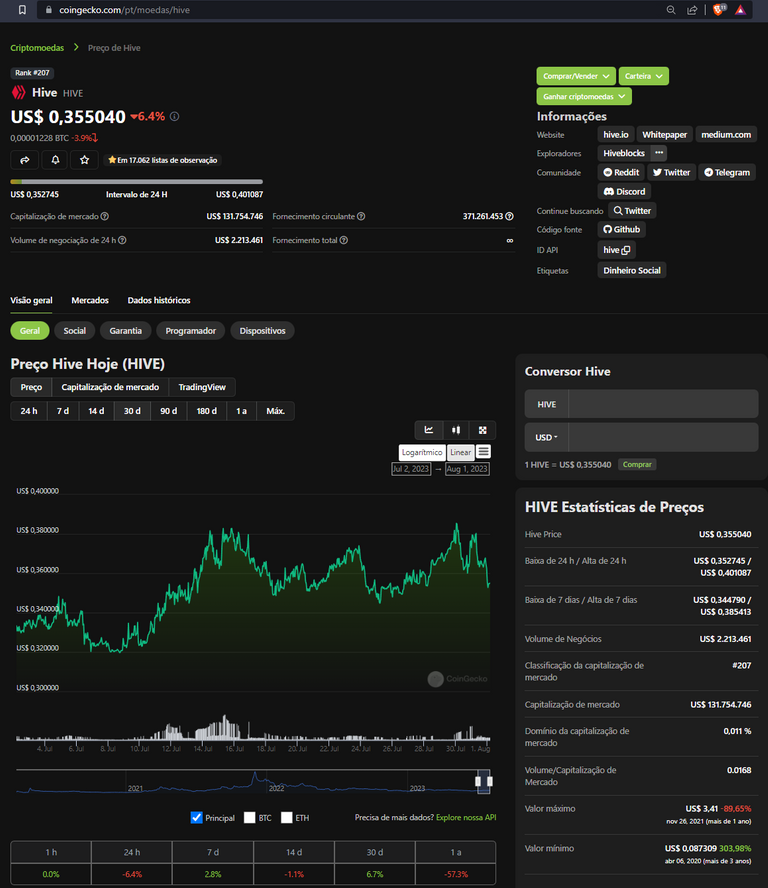Click the price alert bell icon
This screenshot has height=888, width=768.
point(55,160)
